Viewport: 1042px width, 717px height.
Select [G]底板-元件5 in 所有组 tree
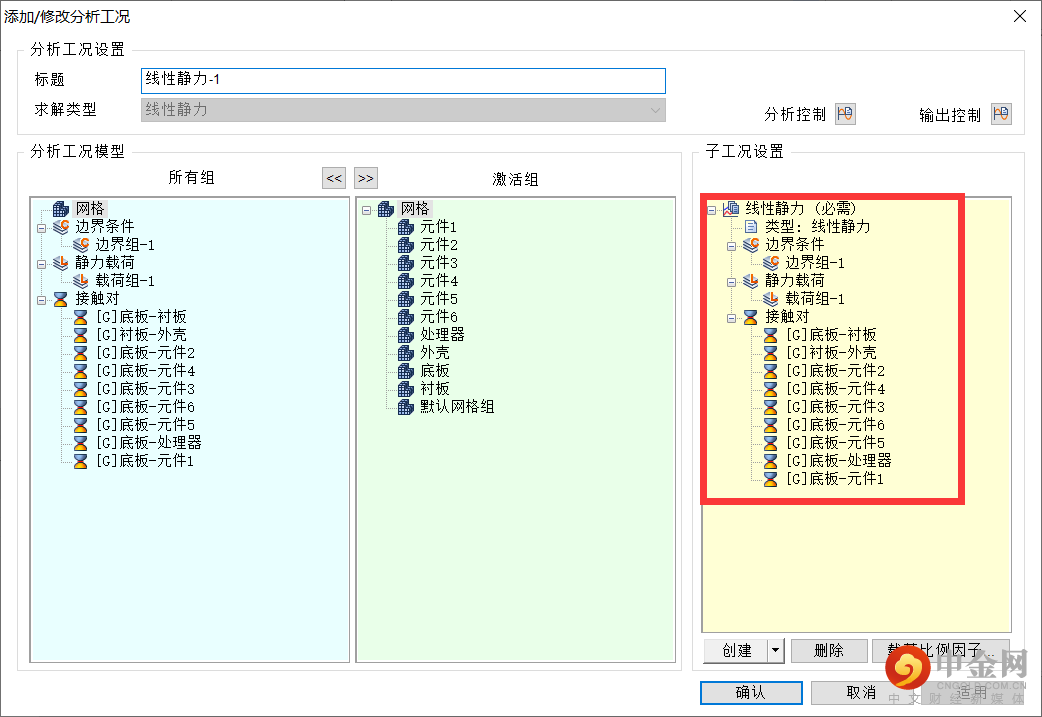tap(146, 425)
